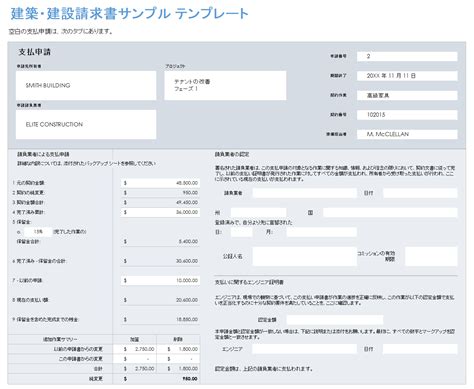Click the 追加作業サマリー table header

pos(60,339)
